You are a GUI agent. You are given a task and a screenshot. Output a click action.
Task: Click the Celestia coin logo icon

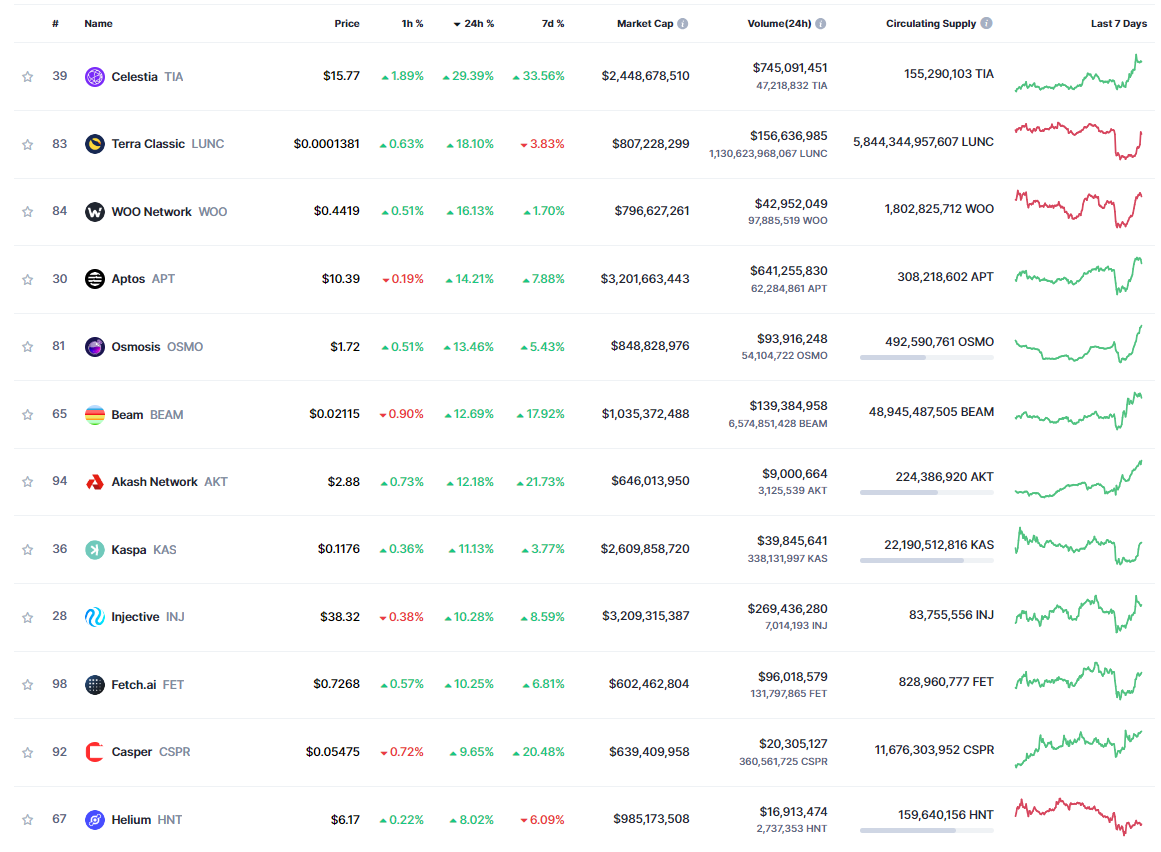coord(94,76)
